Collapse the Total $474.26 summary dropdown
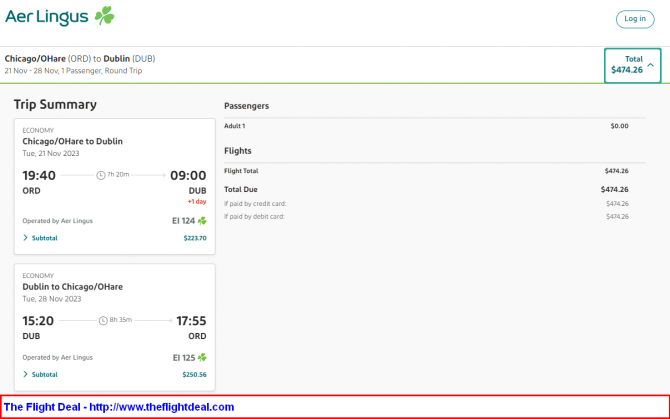Viewport: 670px width, 419px height. tap(632, 65)
